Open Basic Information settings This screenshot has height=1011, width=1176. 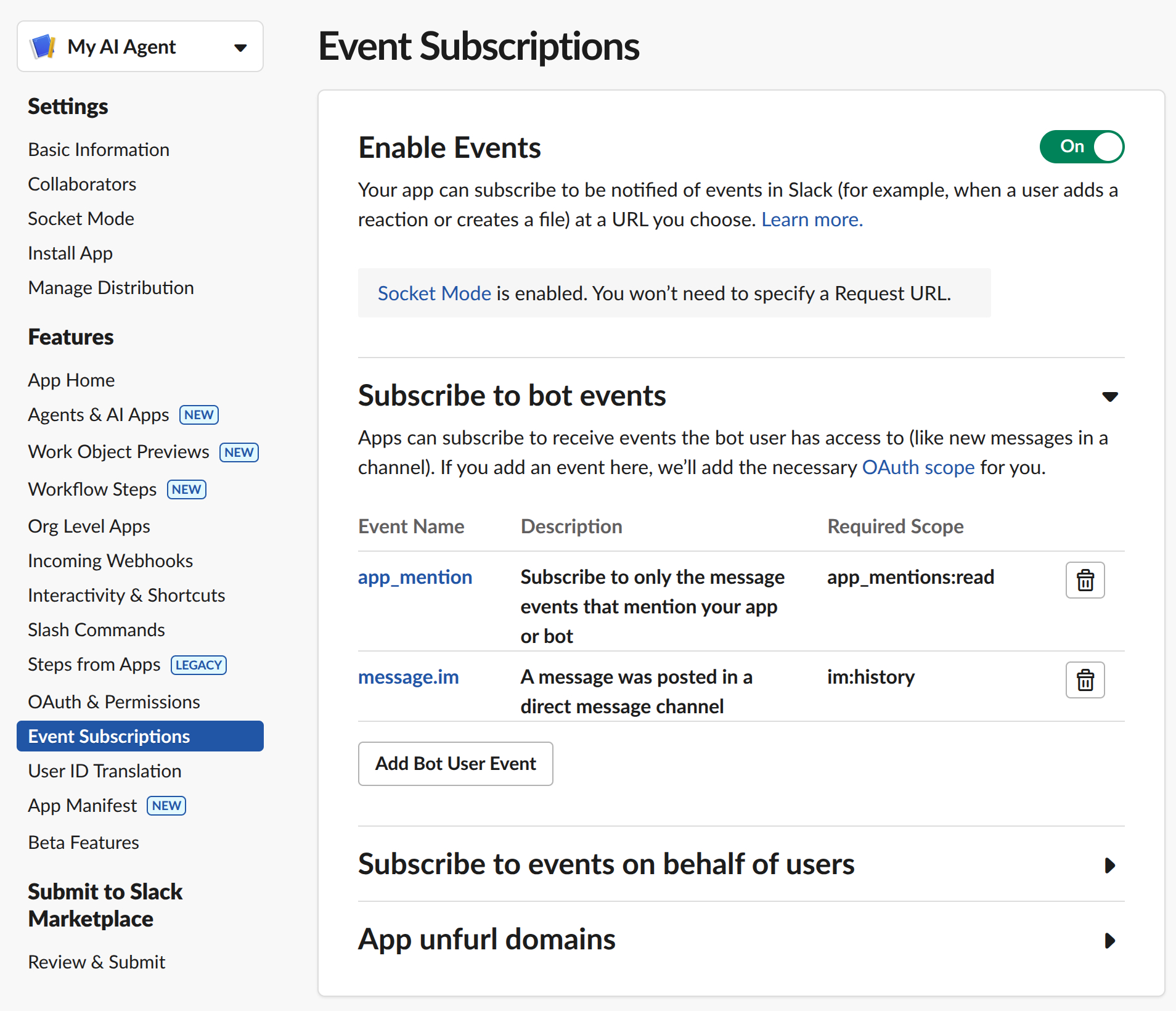pyautogui.click(x=98, y=149)
